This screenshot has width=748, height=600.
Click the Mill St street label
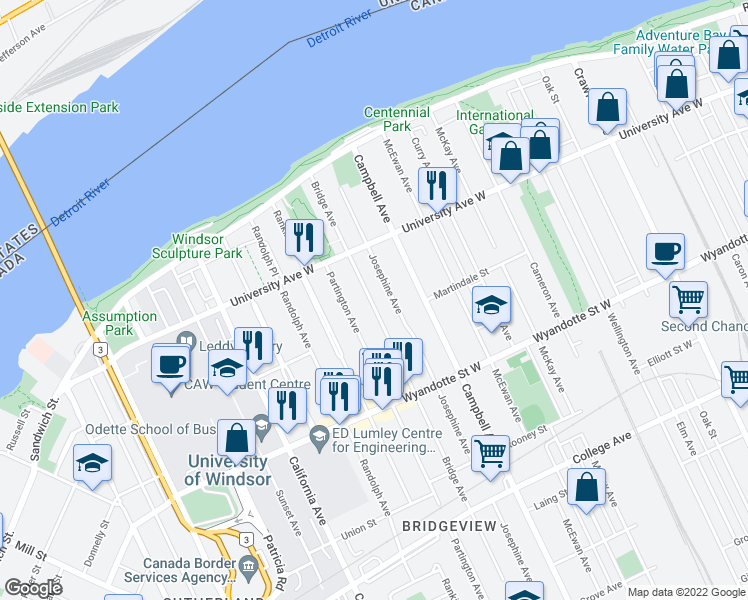coord(31,550)
